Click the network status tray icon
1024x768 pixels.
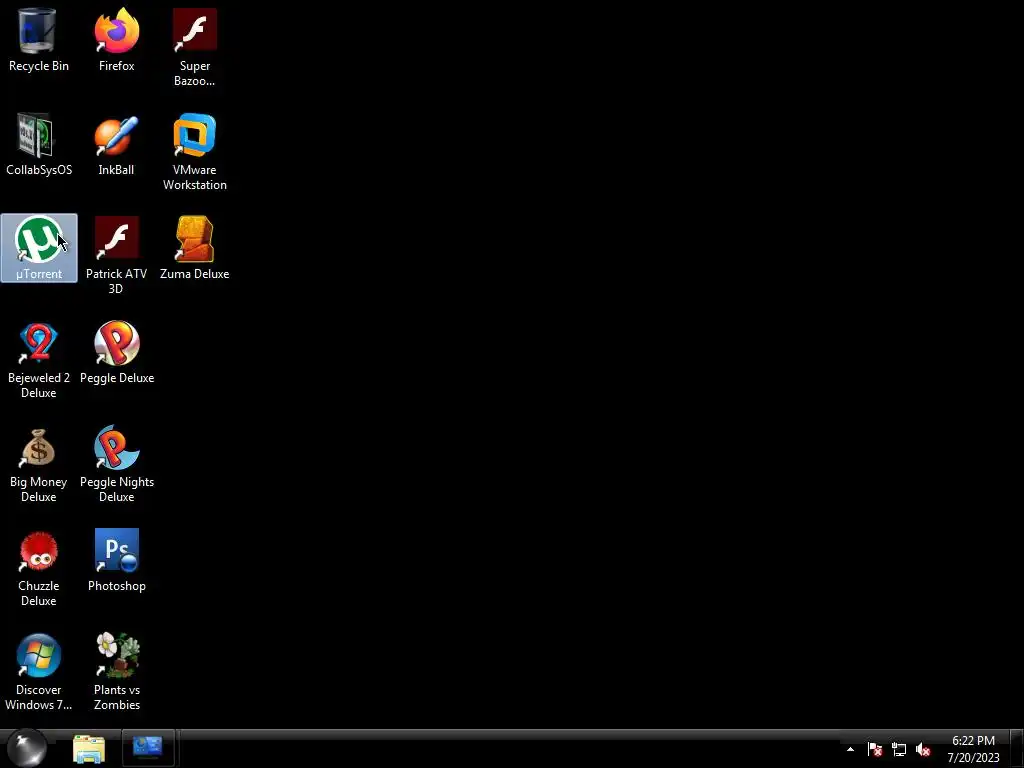[899, 749]
